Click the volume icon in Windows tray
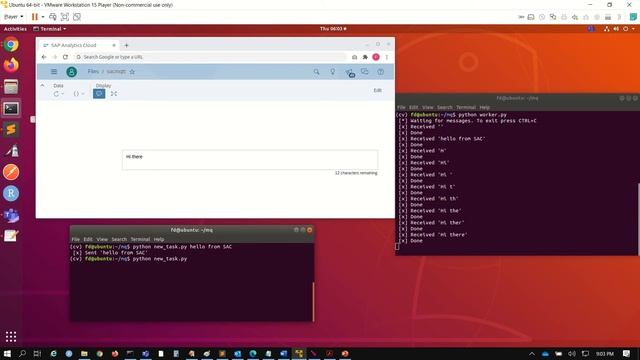Screen dimensions: 640x360 pyautogui.click(x=572, y=353)
